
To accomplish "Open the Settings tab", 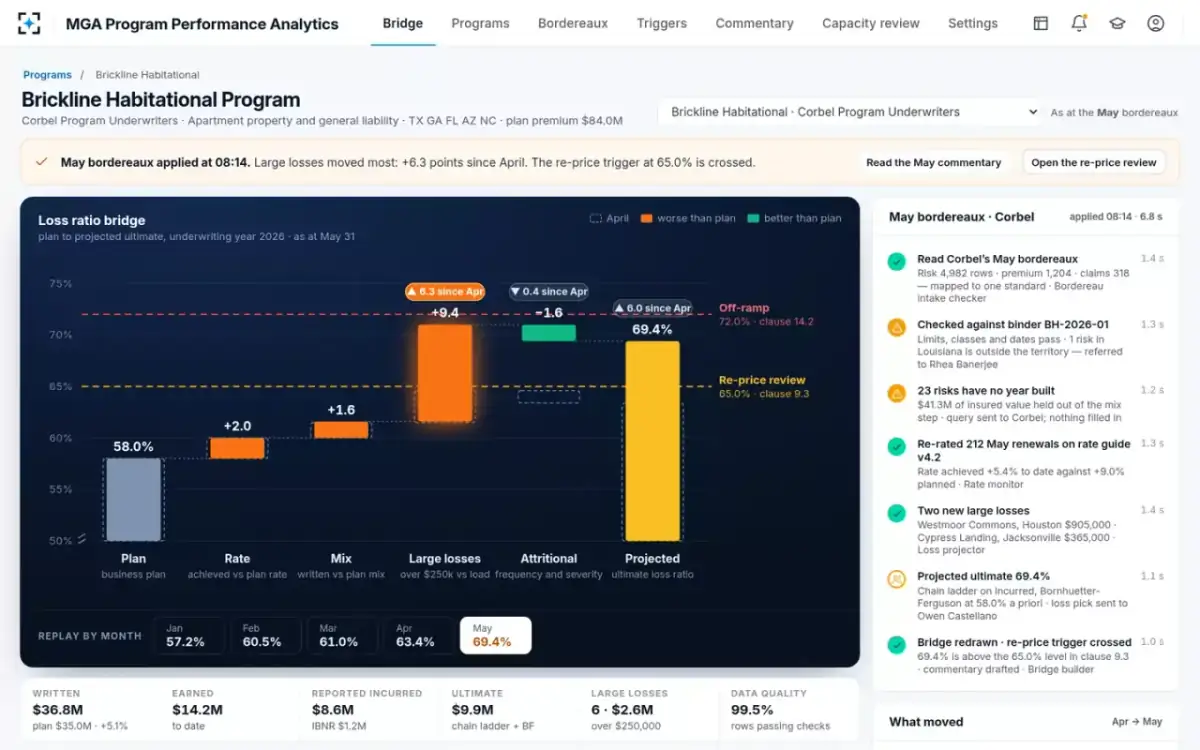I will pyautogui.click(x=973, y=23).
